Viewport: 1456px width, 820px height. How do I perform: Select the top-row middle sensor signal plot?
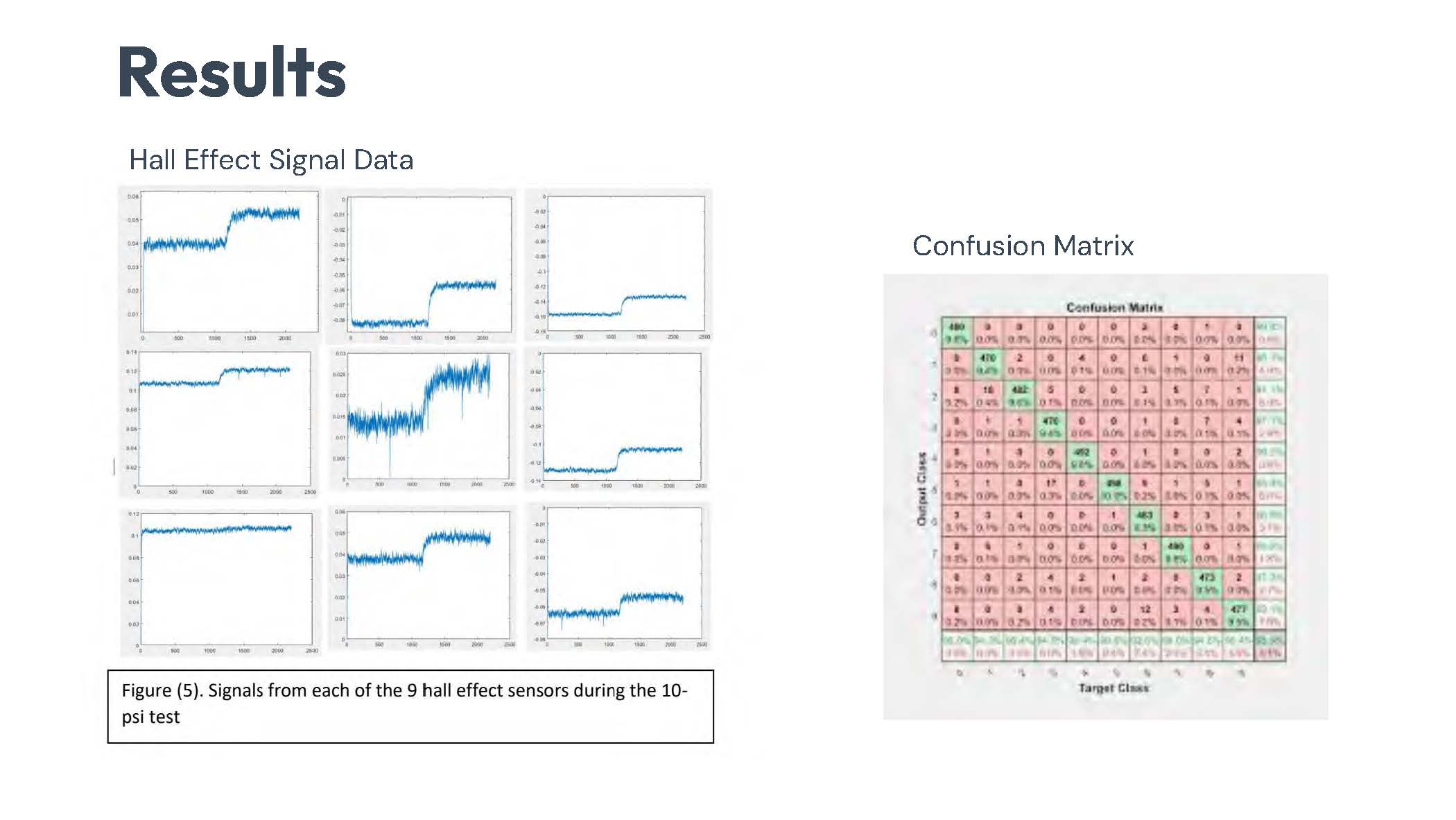click(421, 265)
